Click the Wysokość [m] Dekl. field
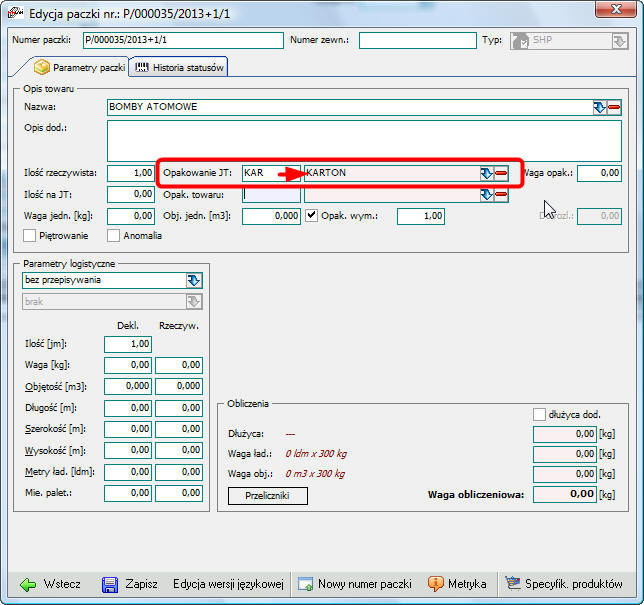644x605 pixels. pyautogui.click(x=128, y=451)
